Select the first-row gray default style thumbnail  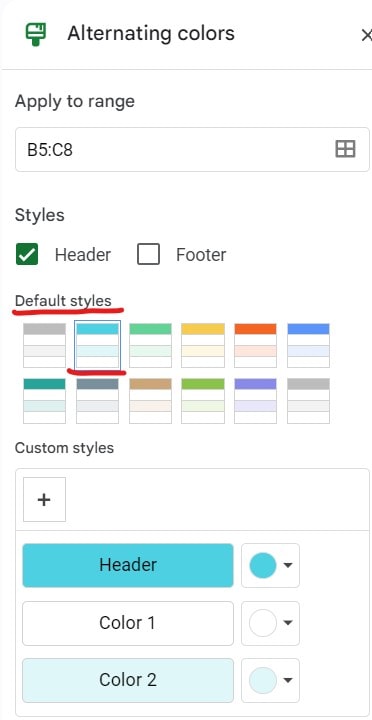tap(44, 345)
